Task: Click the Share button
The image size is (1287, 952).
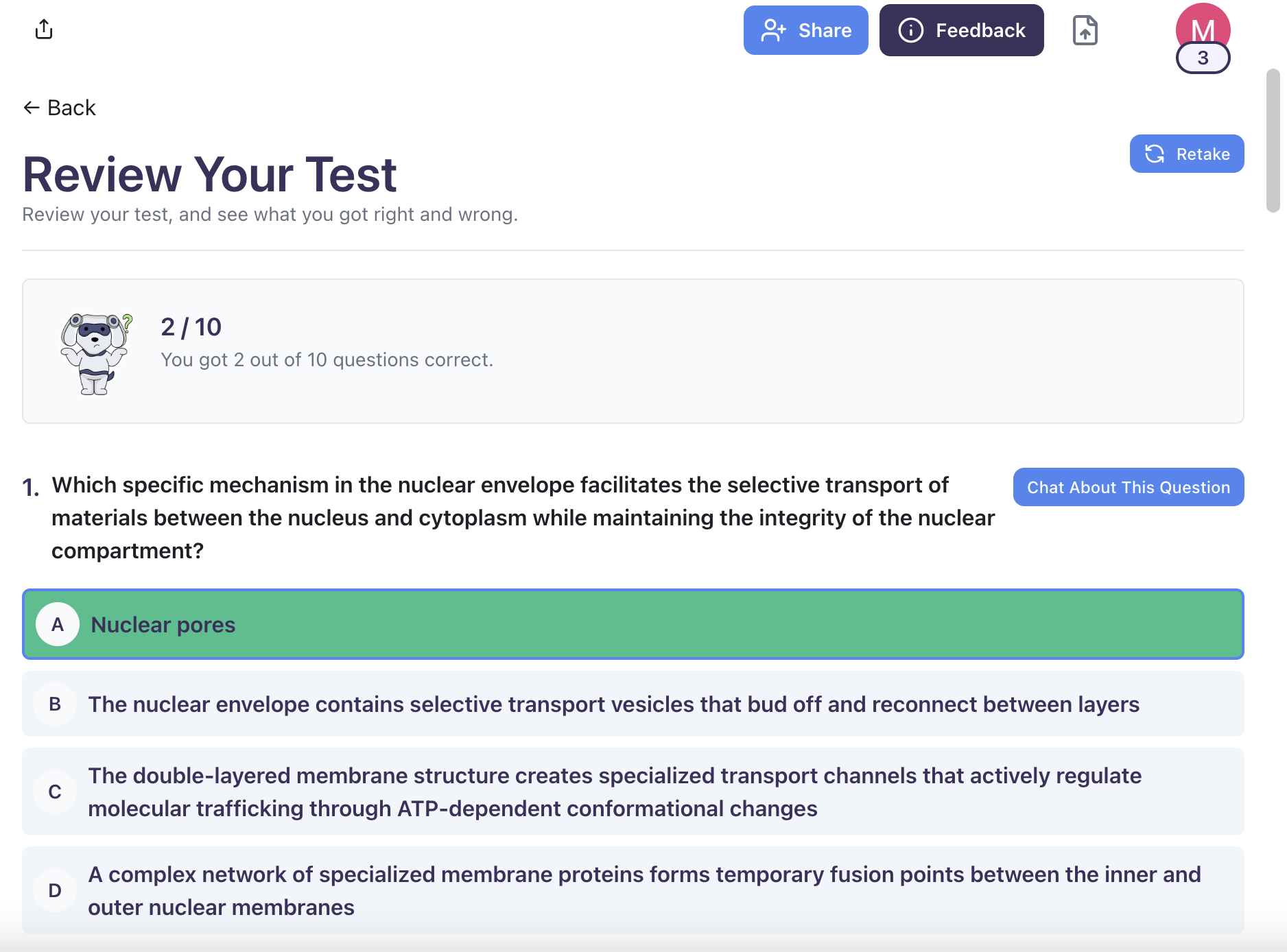Action: pos(805,30)
